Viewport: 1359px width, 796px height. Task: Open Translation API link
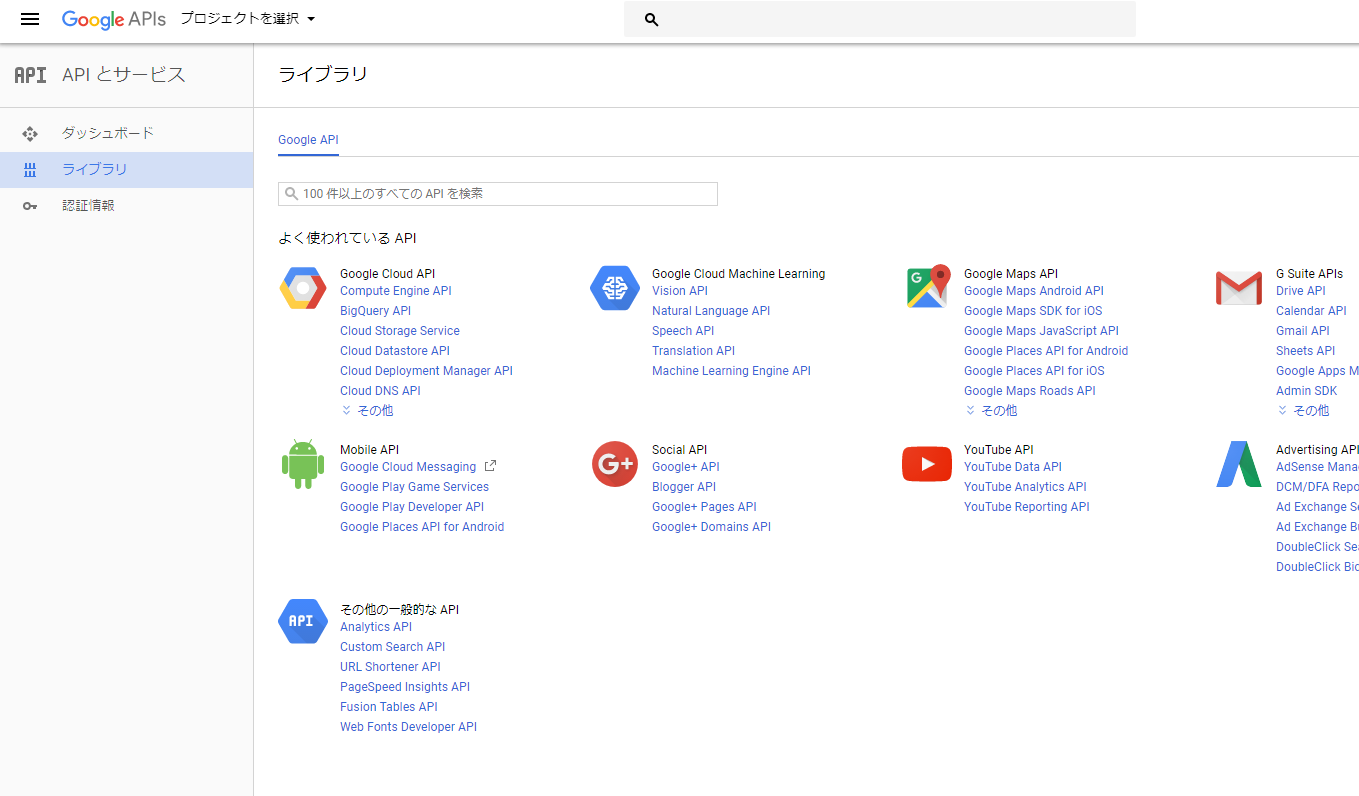click(x=693, y=351)
